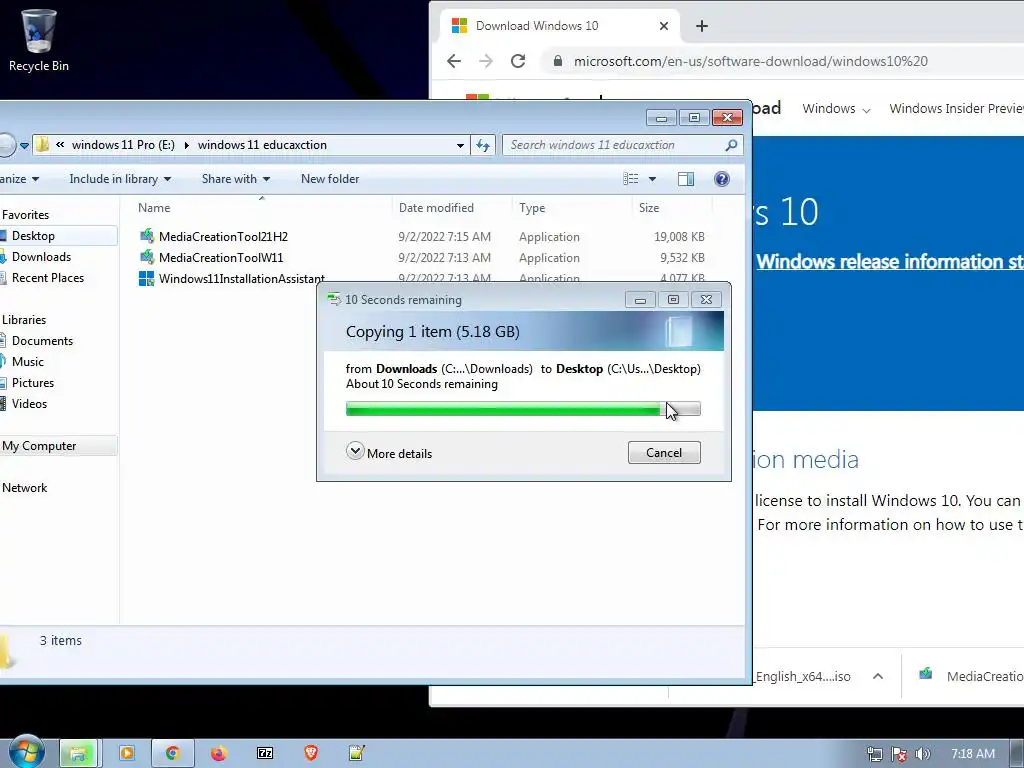Select the MediaCreationTool21H2 file icon

(x=147, y=236)
